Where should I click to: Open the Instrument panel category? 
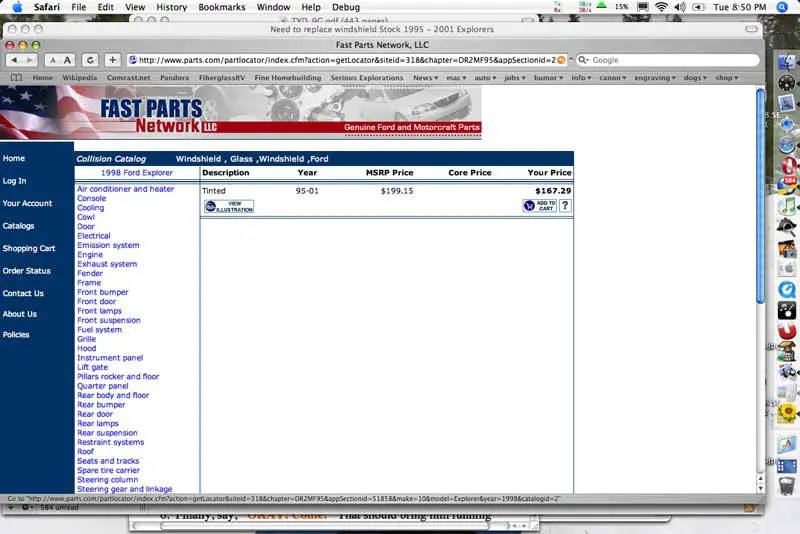pyautogui.click(x=110, y=358)
